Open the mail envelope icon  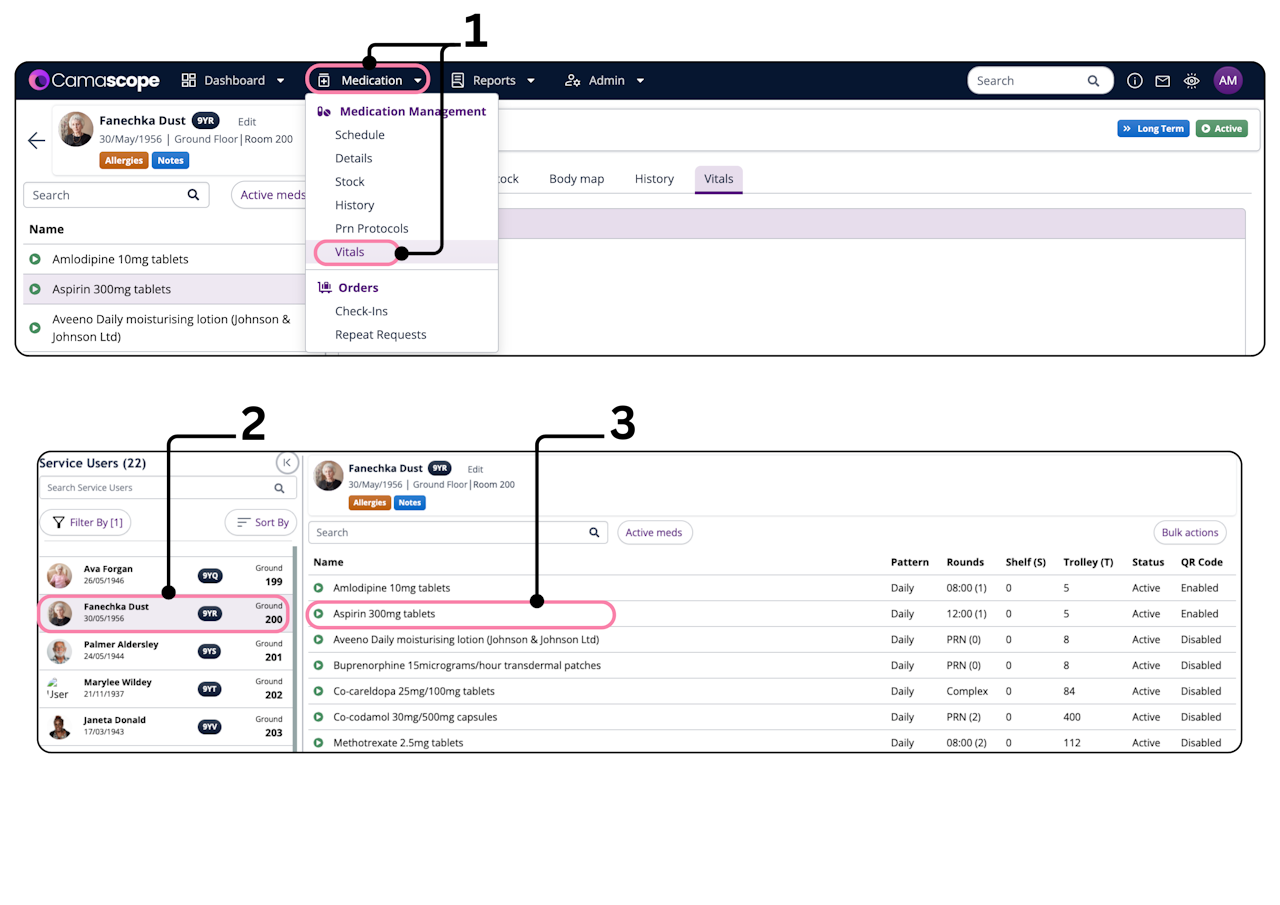point(1162,81)
